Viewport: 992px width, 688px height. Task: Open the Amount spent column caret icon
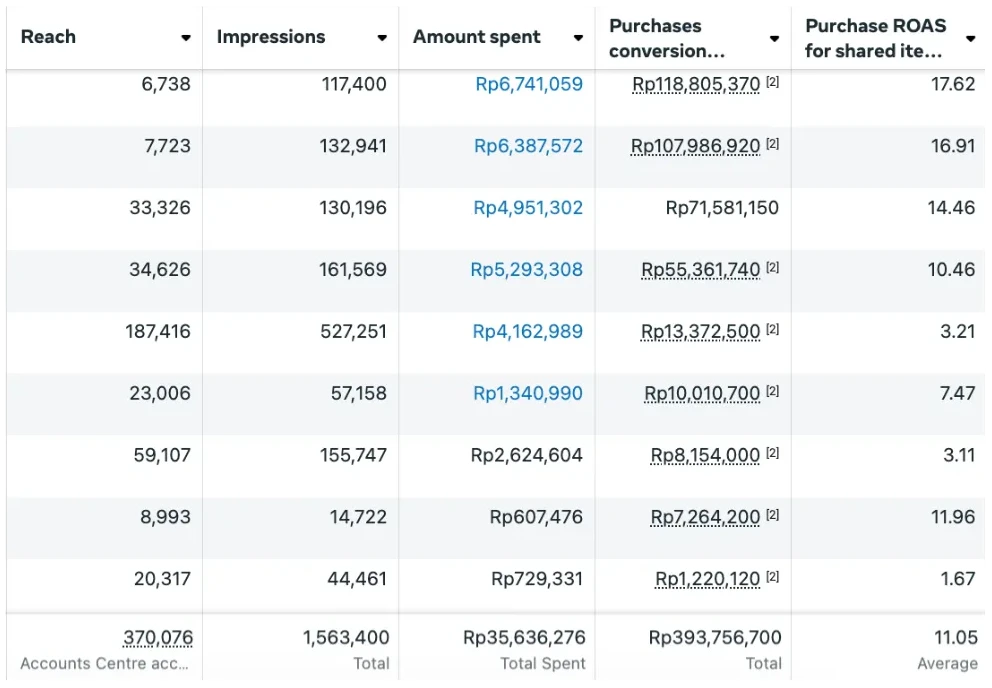tap(578, 37)
